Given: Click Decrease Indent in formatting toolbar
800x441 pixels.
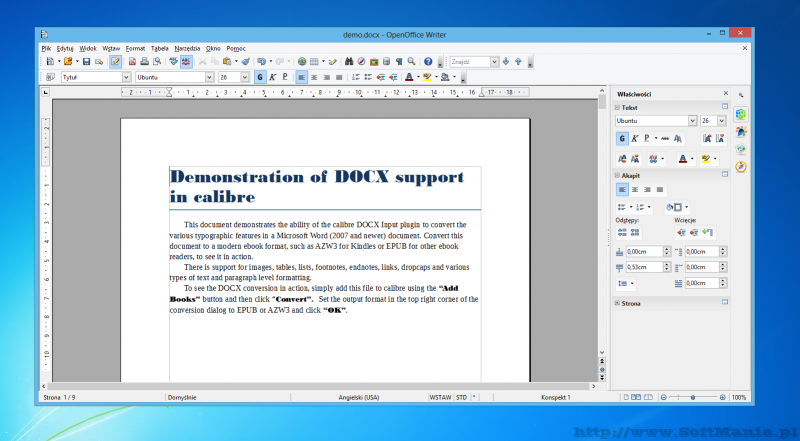Looking at the screenshot, I should tap(381, 77).
